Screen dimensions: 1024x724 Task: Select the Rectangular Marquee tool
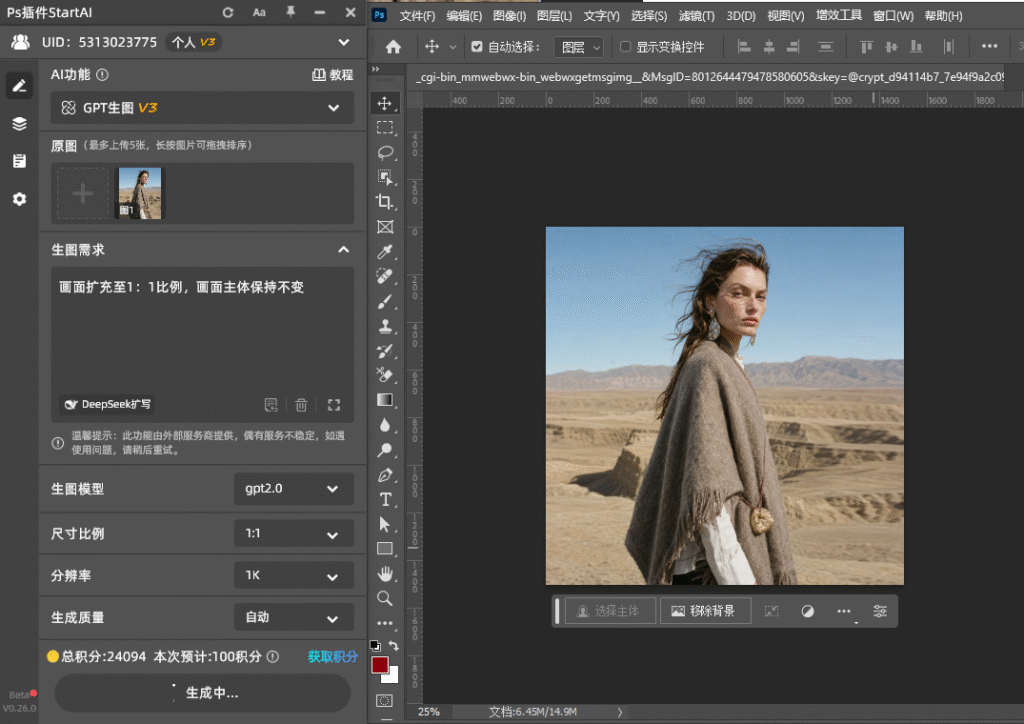click(385, 127)
